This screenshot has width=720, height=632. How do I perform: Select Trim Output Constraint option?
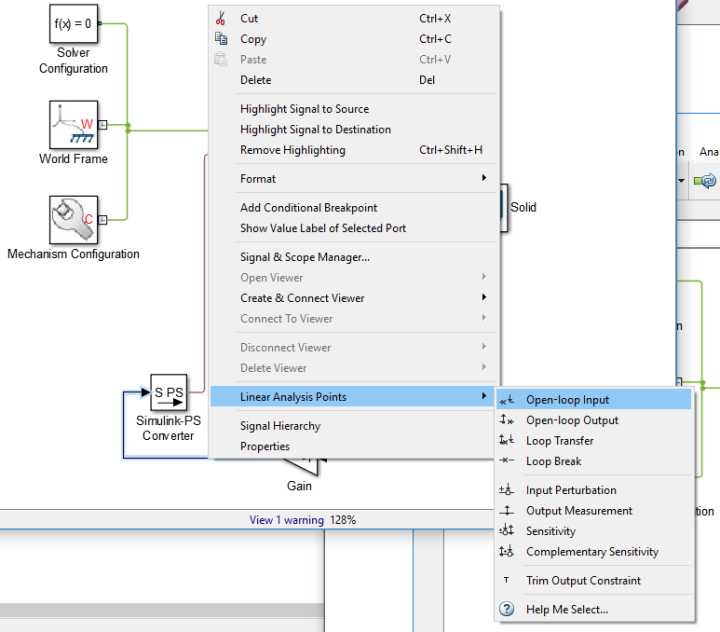(x=583, y=581)
